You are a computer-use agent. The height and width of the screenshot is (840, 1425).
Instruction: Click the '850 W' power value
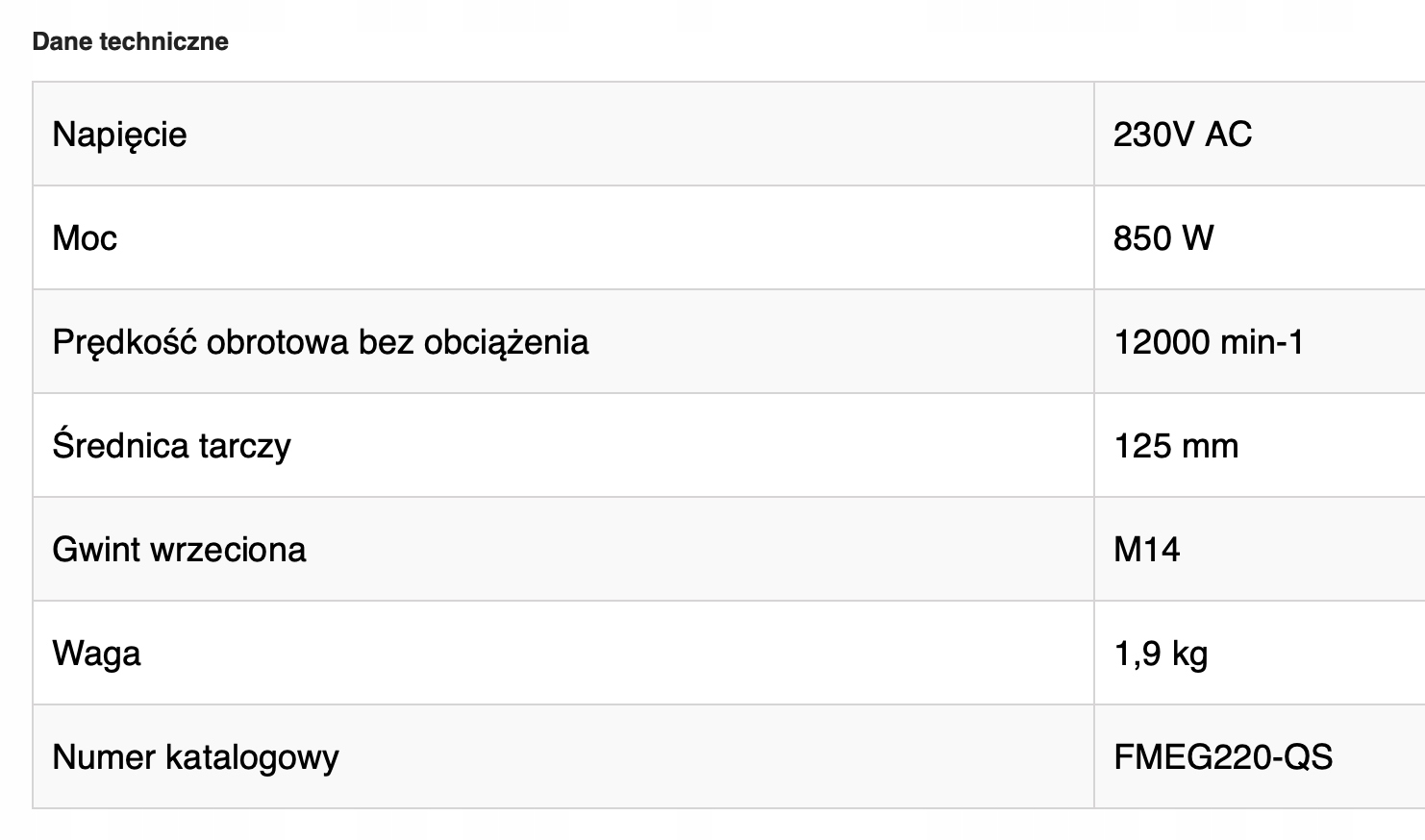tap(1162, 237)
